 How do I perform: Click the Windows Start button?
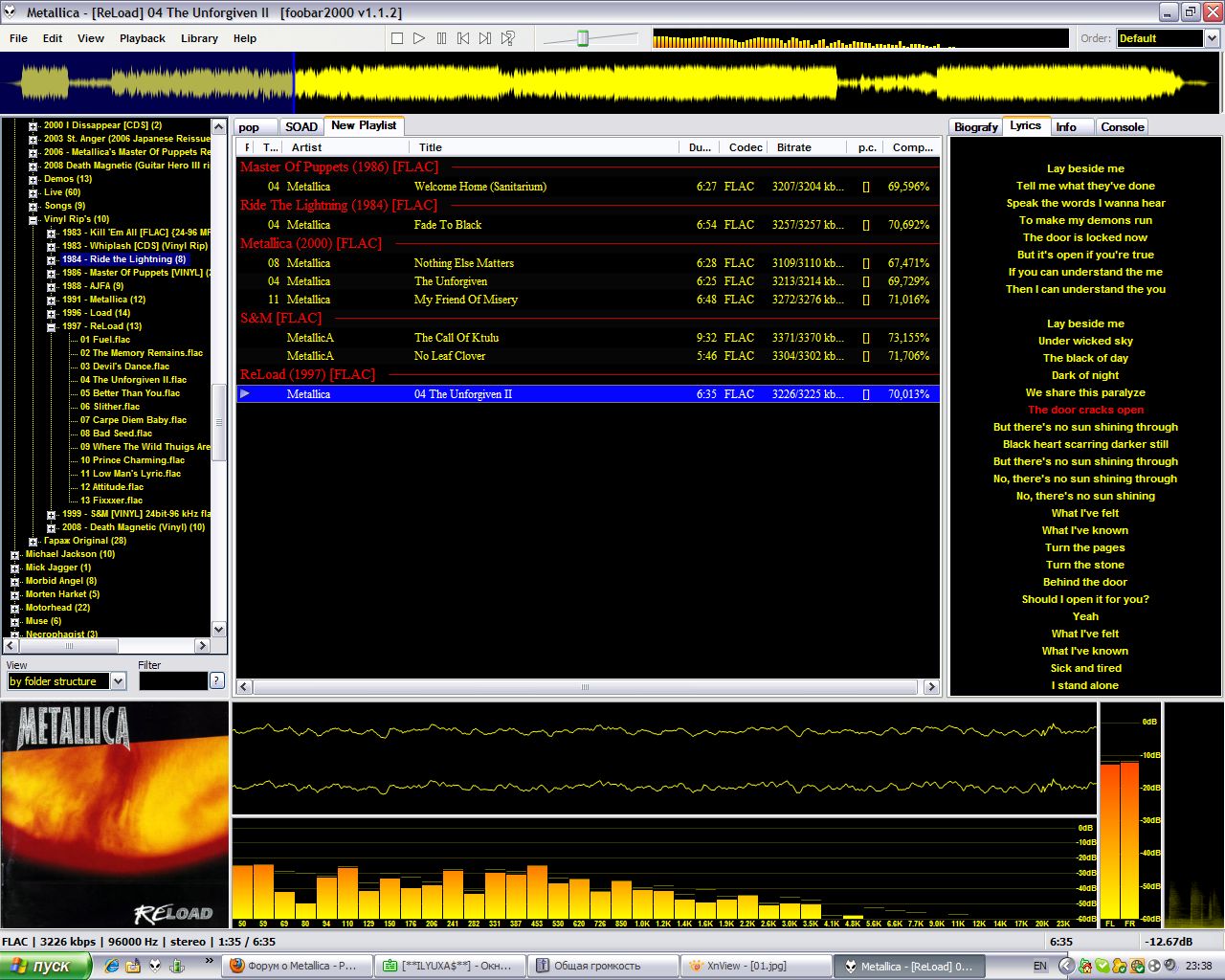coord(45,966)
